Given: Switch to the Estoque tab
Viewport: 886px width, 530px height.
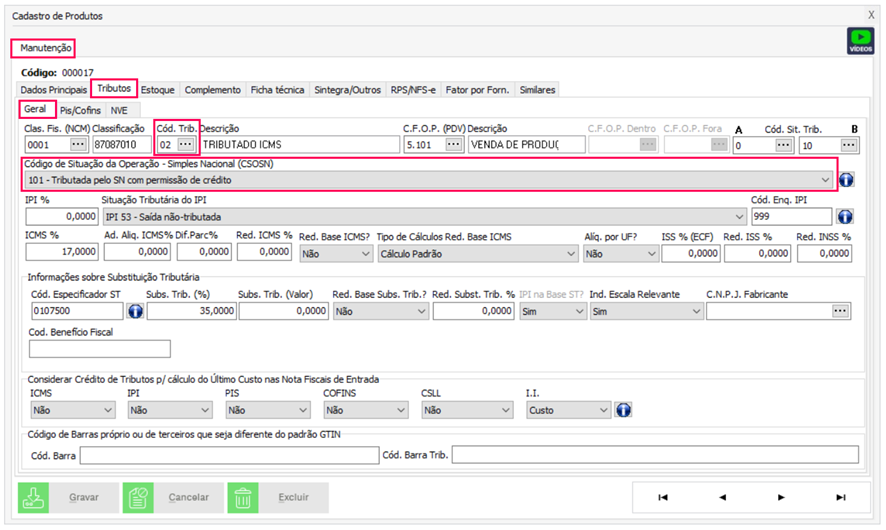Looking at the screenshot, I should tap(158, 90).
